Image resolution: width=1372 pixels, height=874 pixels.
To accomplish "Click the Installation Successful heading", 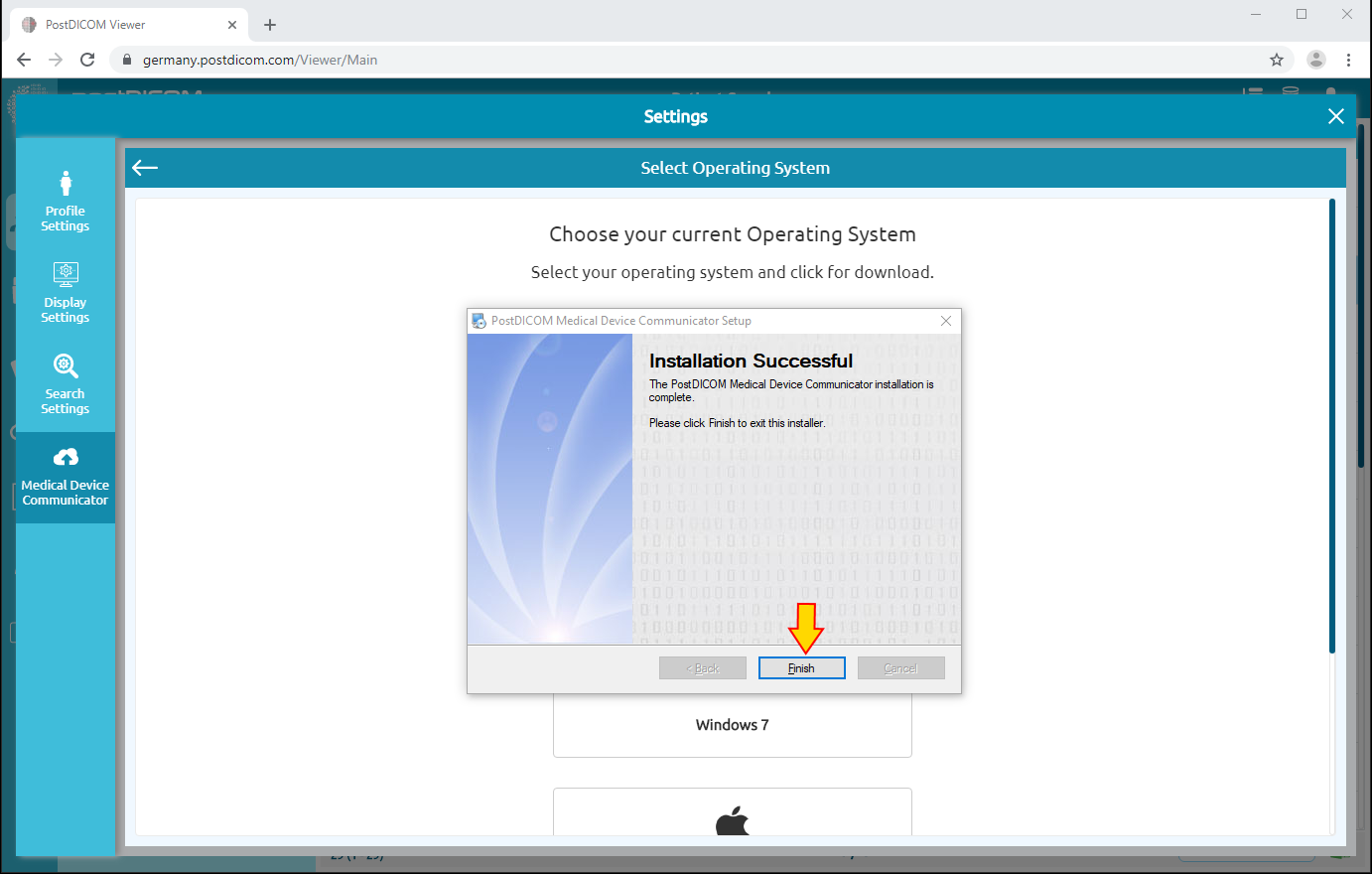I will (x=751, y=361).
